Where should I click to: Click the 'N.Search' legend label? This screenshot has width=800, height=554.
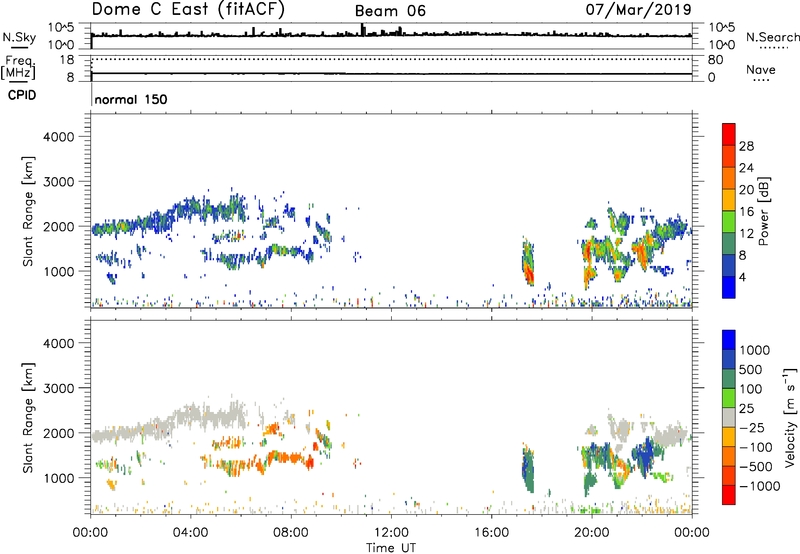coord(772,37)
